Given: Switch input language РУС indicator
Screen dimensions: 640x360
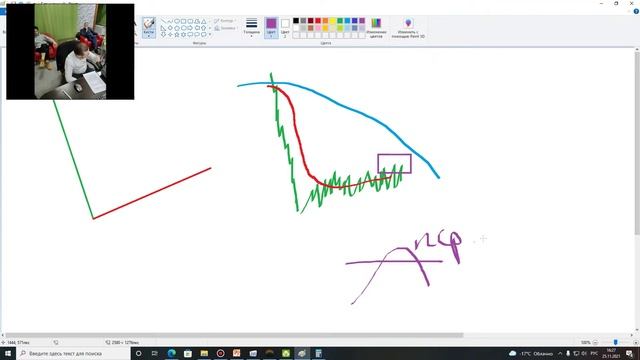Looking at the screenshot, I should point(594,353).
